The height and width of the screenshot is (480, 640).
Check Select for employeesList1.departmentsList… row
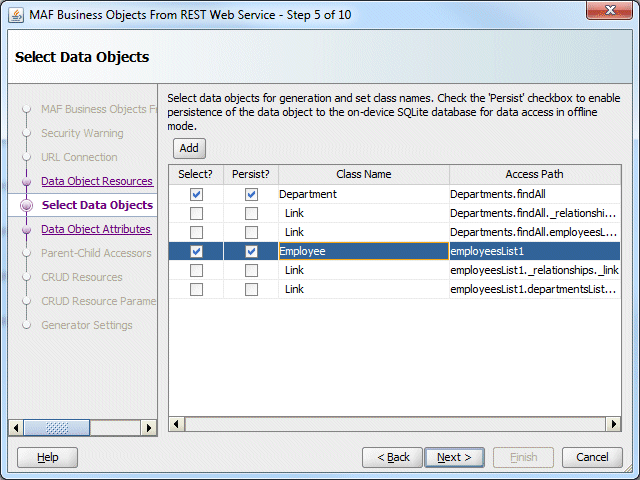click(196, 289)
